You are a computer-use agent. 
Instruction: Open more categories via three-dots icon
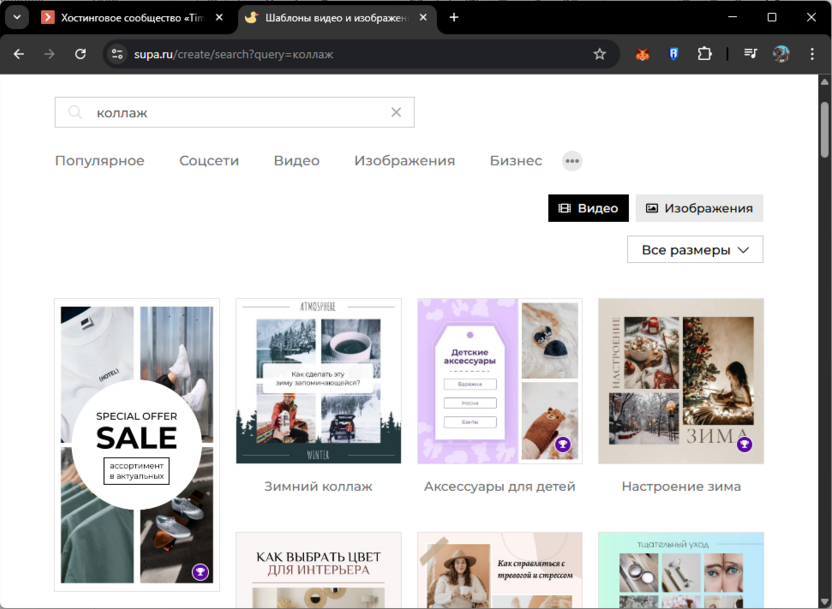pyautogui.click(x=572, y=161)
